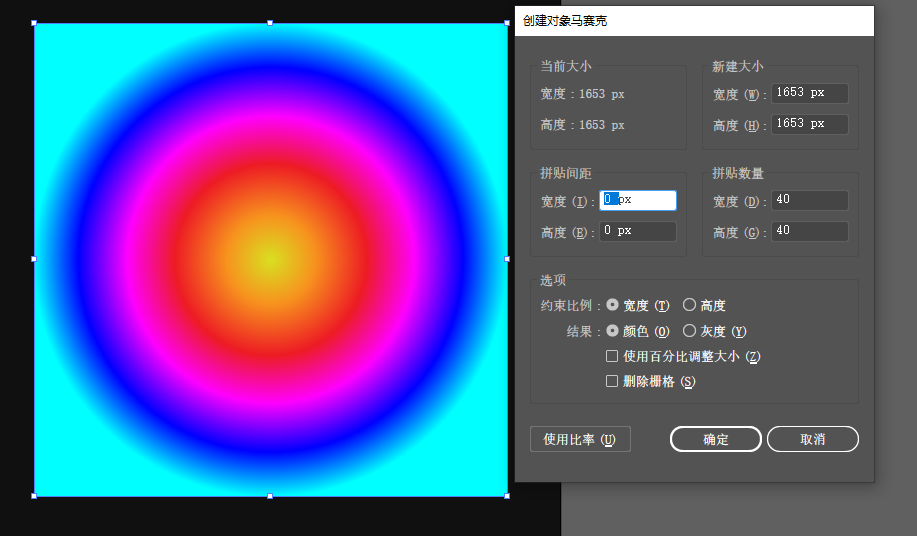Select the 宽度 (T) constrain ratio radio button
The width and height of the screenshot is (917, 536).
[x=612, y=305]
